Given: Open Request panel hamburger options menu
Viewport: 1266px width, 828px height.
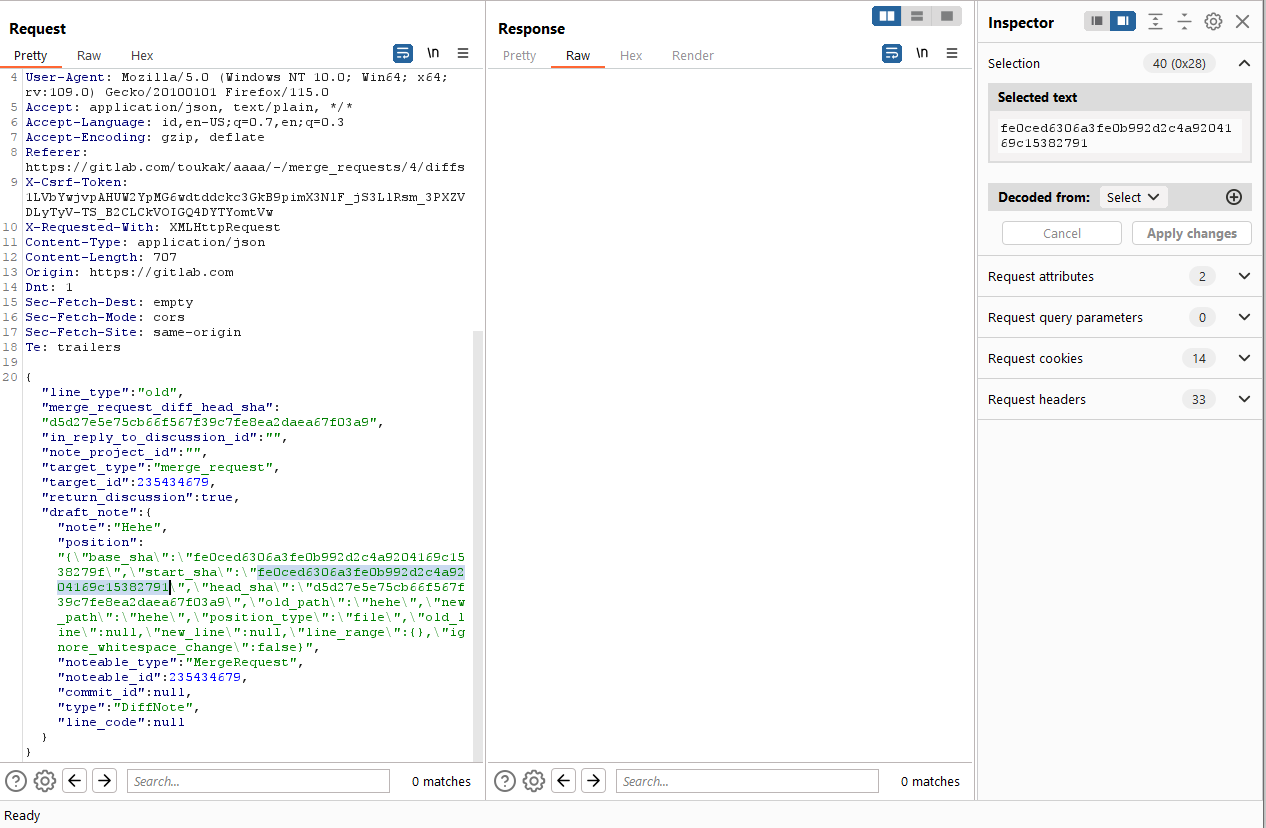Looking at the screenshot, I should click(463, 53).
